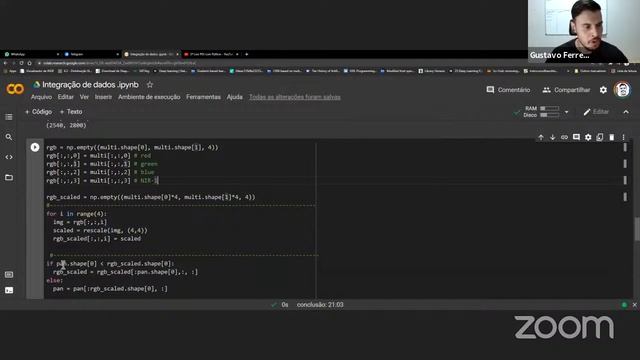Close the Integração de dados browser tab
Image resolution: width=640 pixels, height=360 pixels.
178,54
